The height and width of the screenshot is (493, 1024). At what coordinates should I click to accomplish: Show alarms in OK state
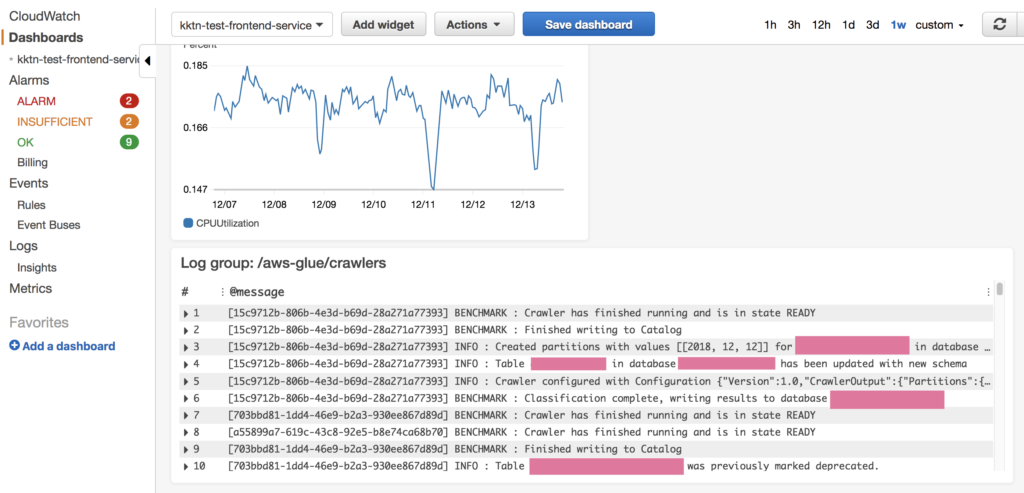coord(25,142)
